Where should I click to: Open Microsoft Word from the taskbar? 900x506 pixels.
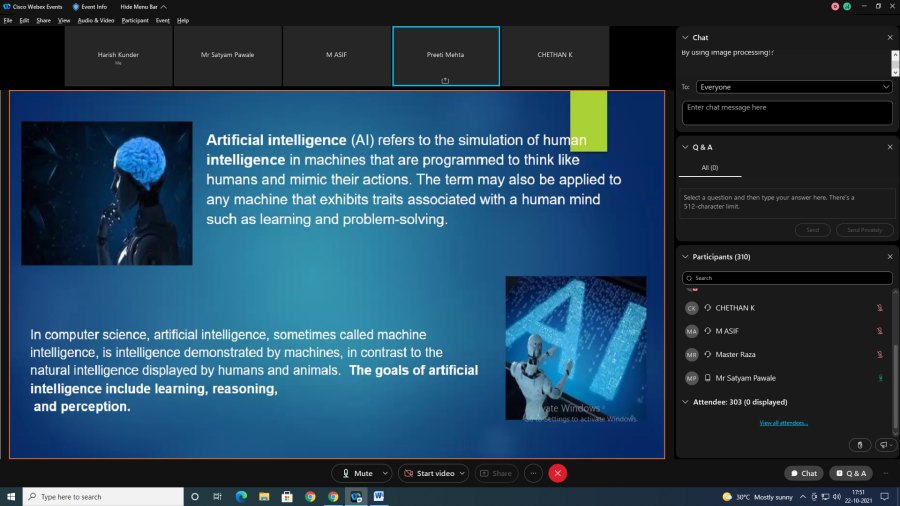[379, 496]
